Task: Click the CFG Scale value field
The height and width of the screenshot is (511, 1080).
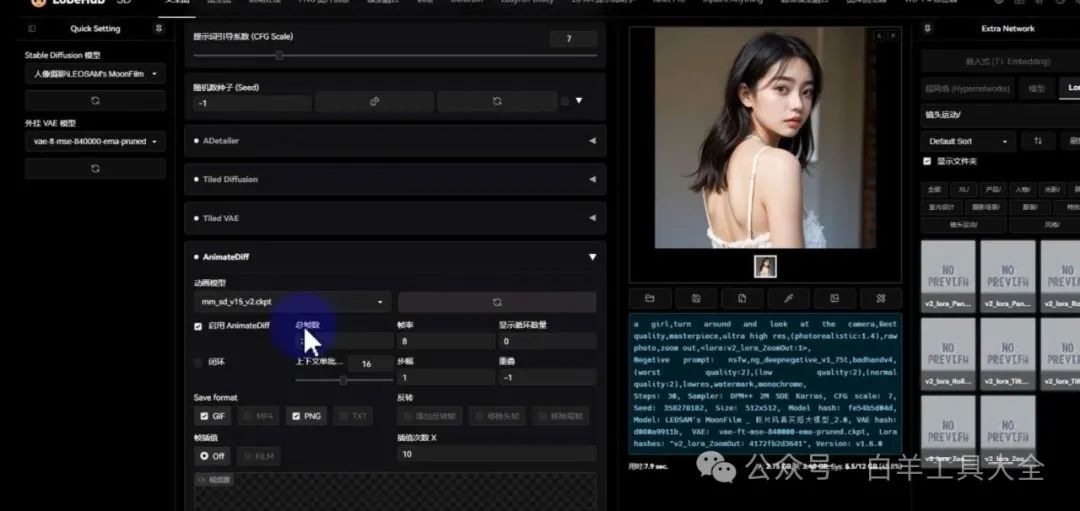Action: [x=573, y=39]
